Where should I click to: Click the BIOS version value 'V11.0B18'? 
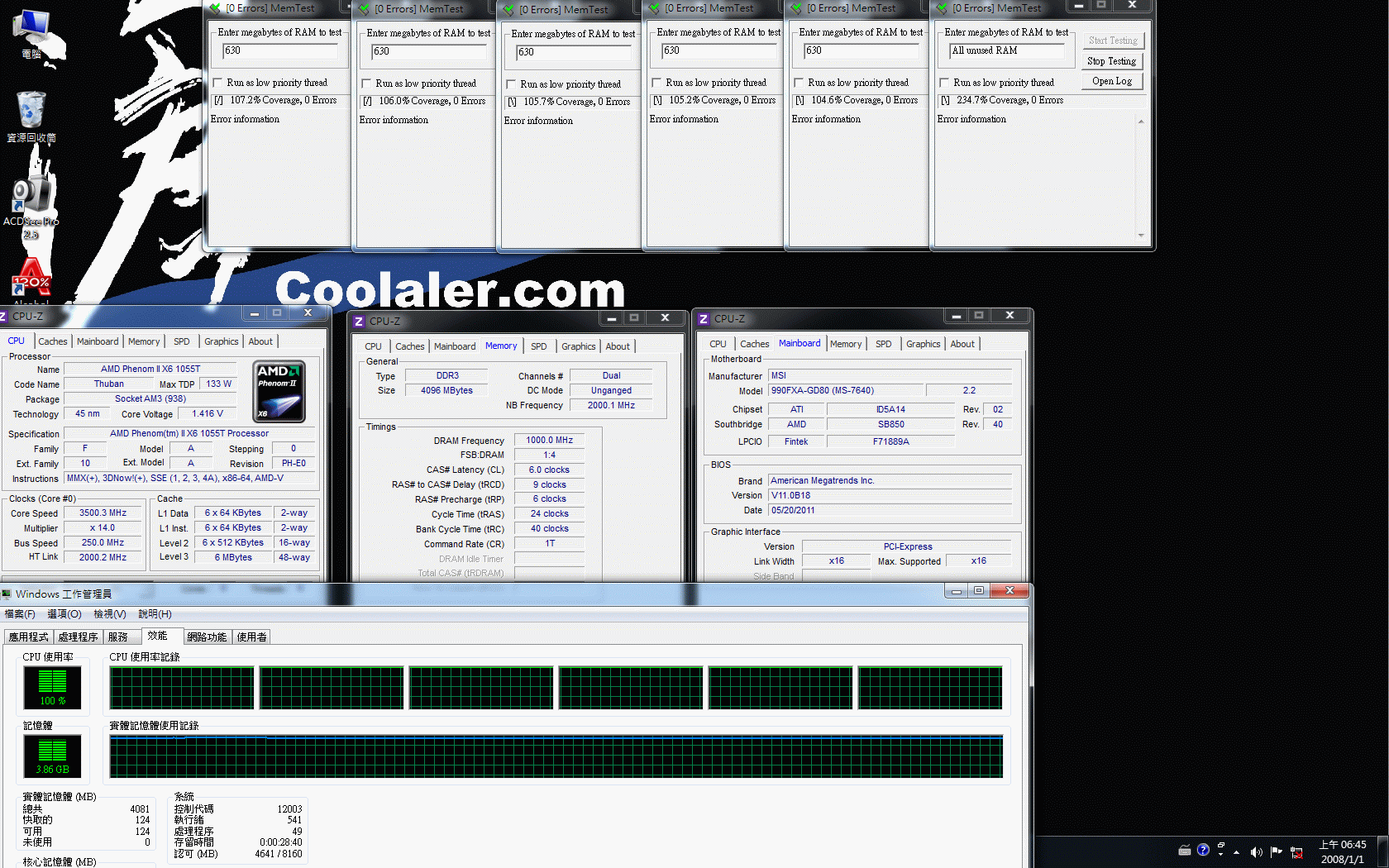coord(890,496)
